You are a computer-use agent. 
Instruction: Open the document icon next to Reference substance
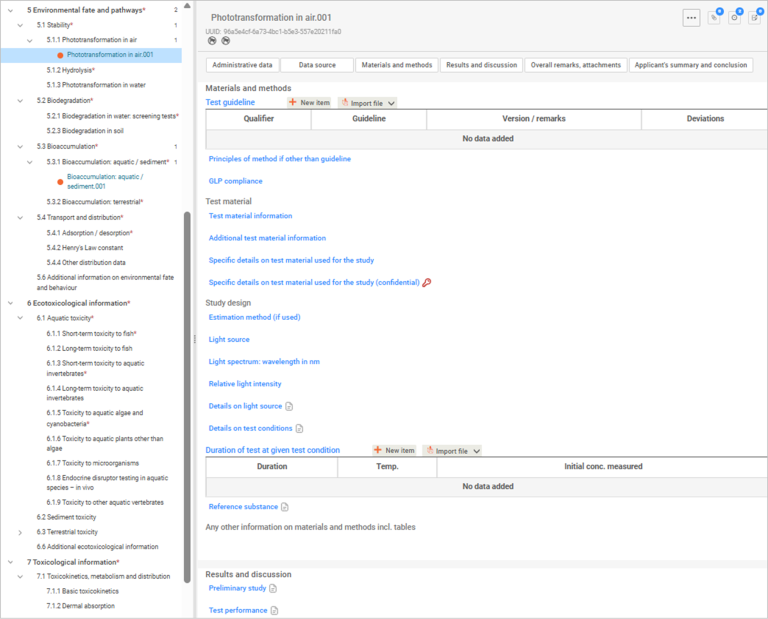point(285,507)
